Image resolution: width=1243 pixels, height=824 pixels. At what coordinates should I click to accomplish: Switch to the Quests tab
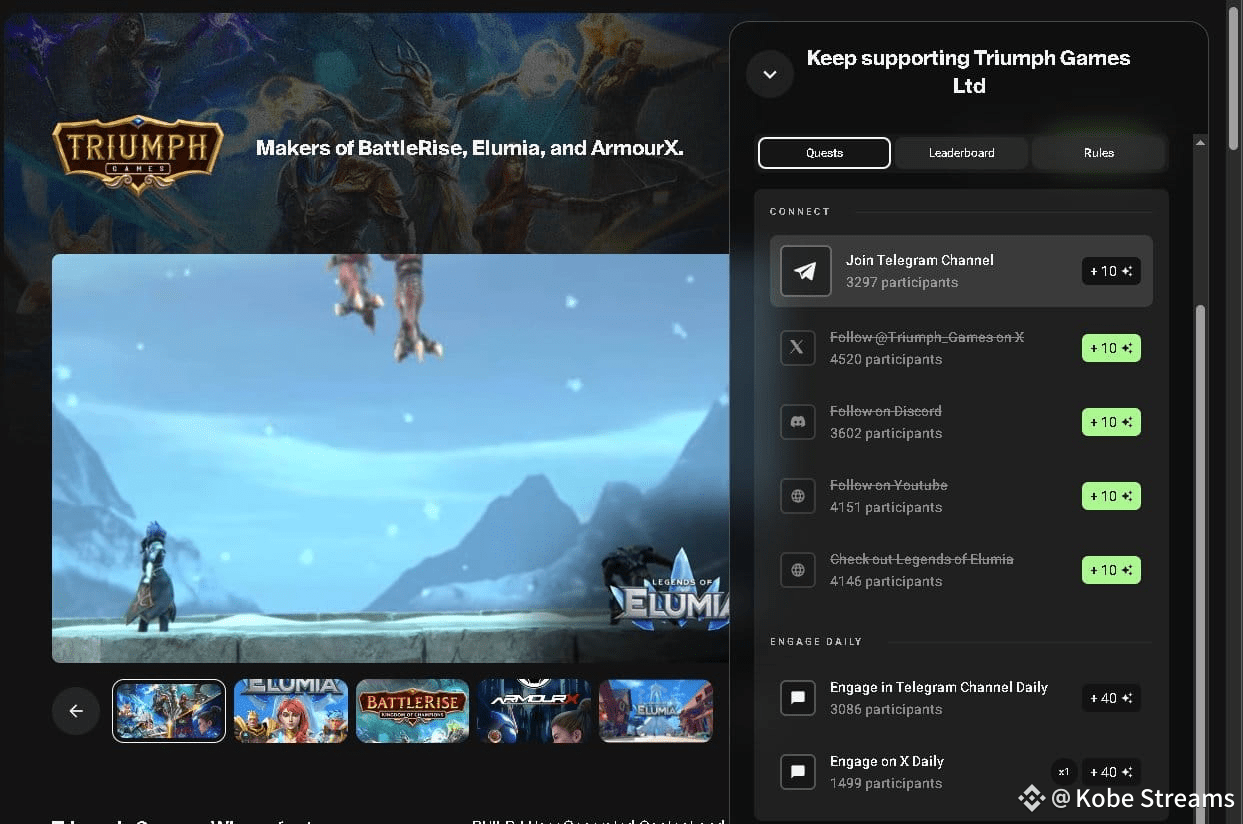[824, 153]
